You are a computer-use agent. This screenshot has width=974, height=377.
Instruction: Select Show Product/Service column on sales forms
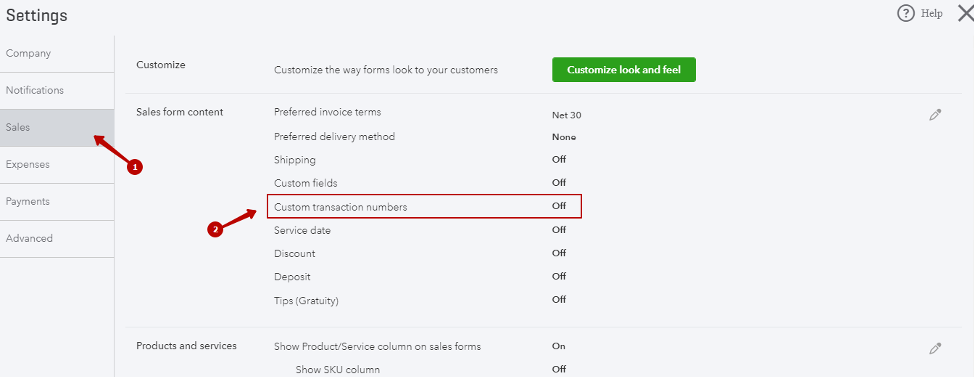tap(377, 347)
